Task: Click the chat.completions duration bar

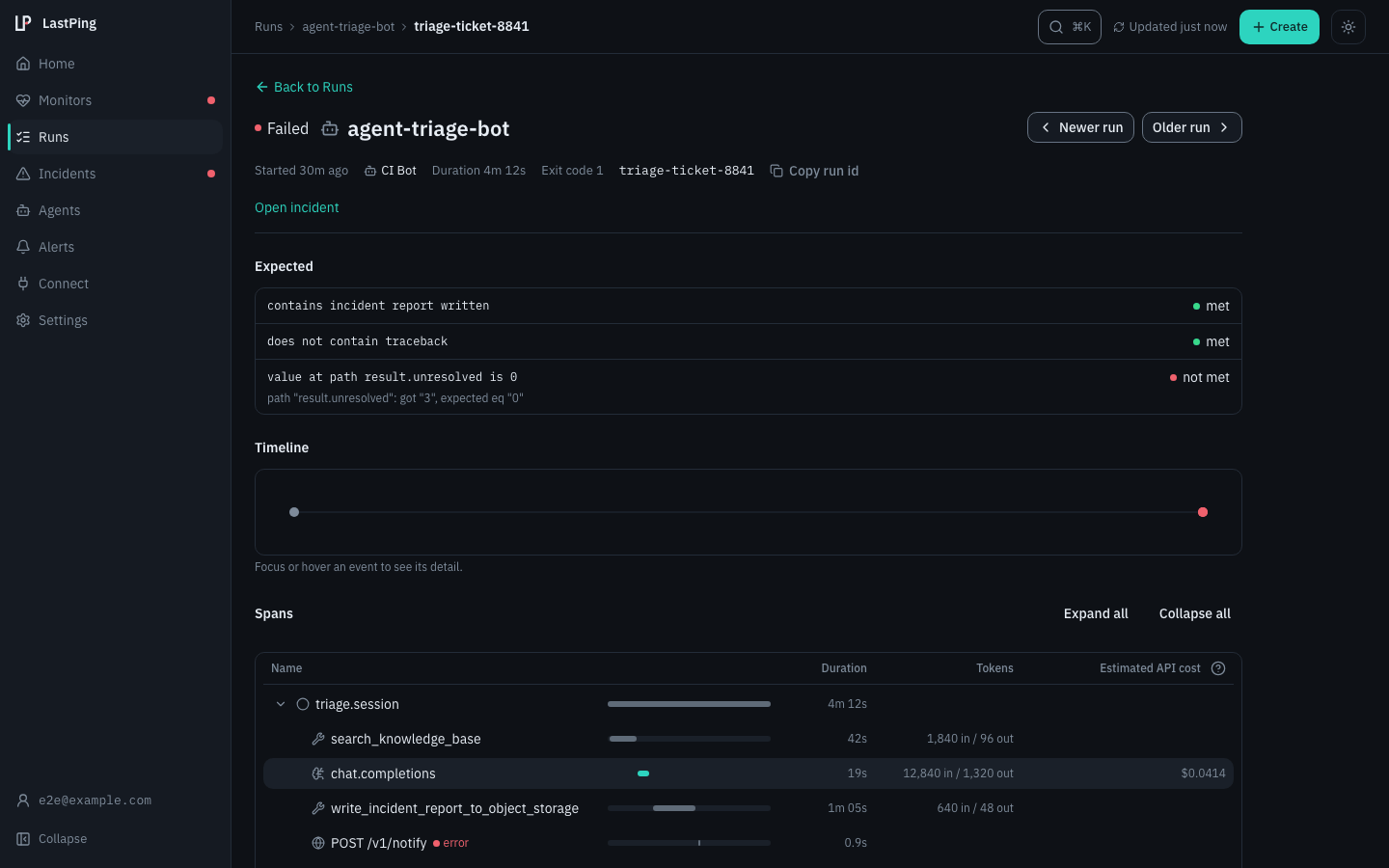Action: (x=643, y=773)
